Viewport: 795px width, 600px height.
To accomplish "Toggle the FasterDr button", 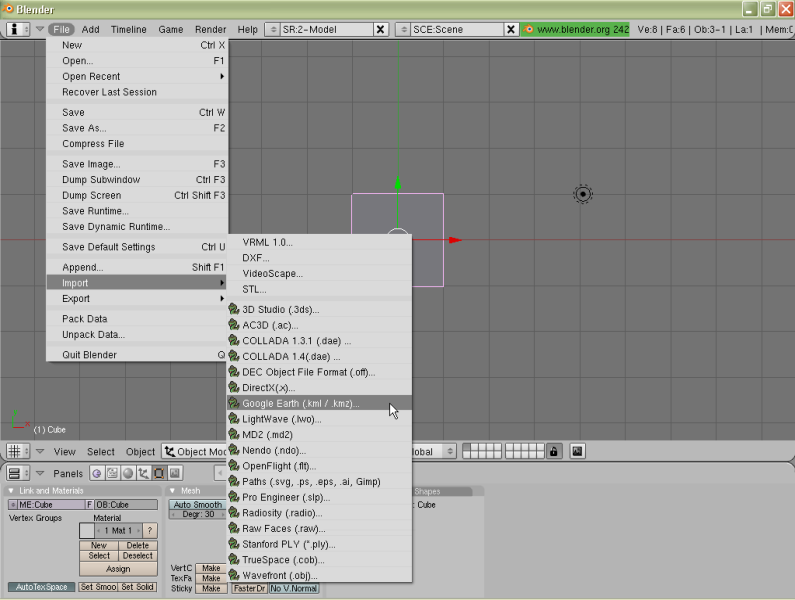I will [249, 588].
